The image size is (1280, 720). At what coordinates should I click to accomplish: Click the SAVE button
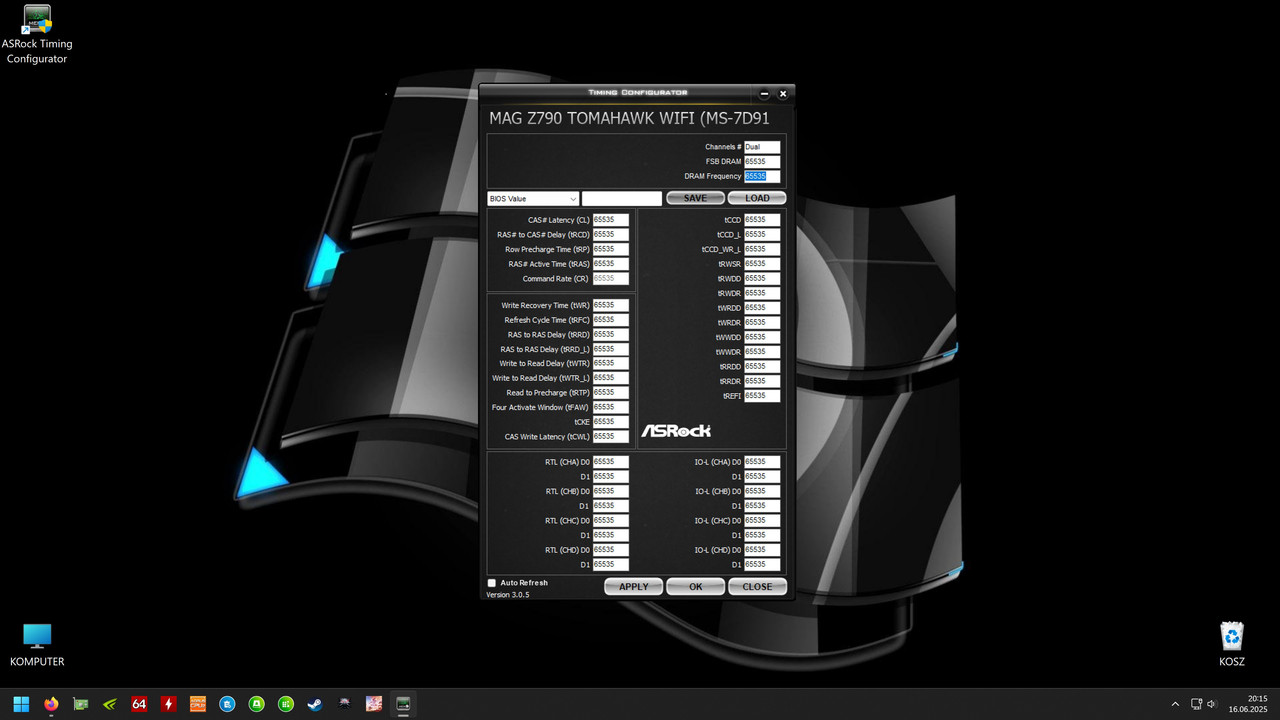696,198
